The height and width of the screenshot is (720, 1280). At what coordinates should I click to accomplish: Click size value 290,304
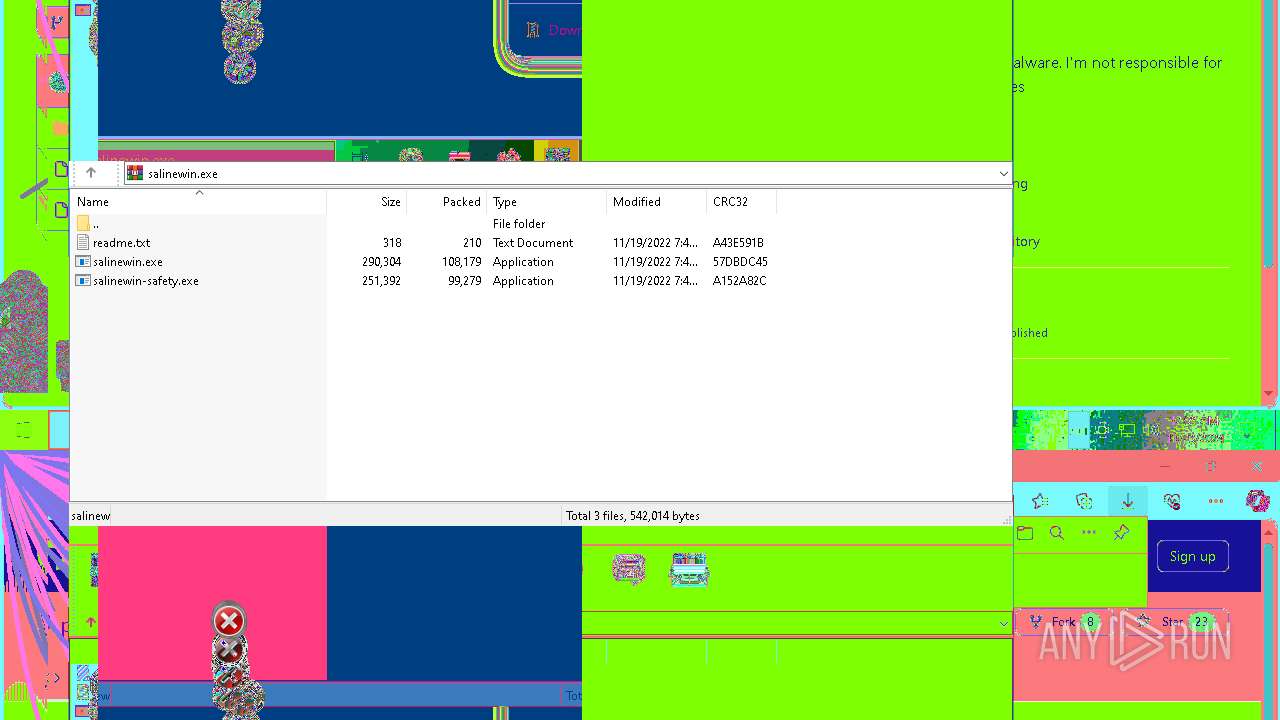click(381, 262)
